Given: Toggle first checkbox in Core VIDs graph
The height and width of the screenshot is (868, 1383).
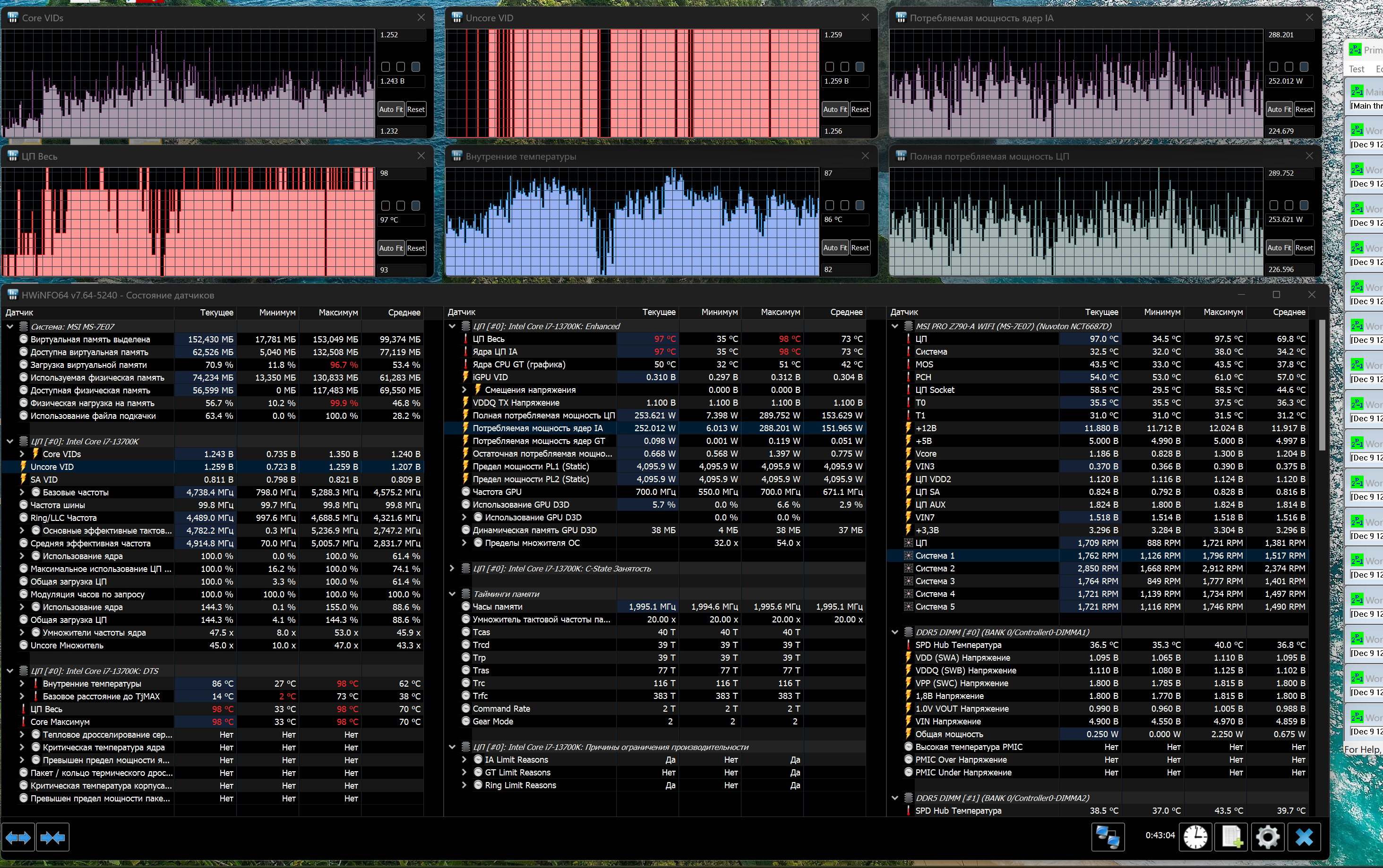Looking at the screenshot, I should [x=386, y=67].
